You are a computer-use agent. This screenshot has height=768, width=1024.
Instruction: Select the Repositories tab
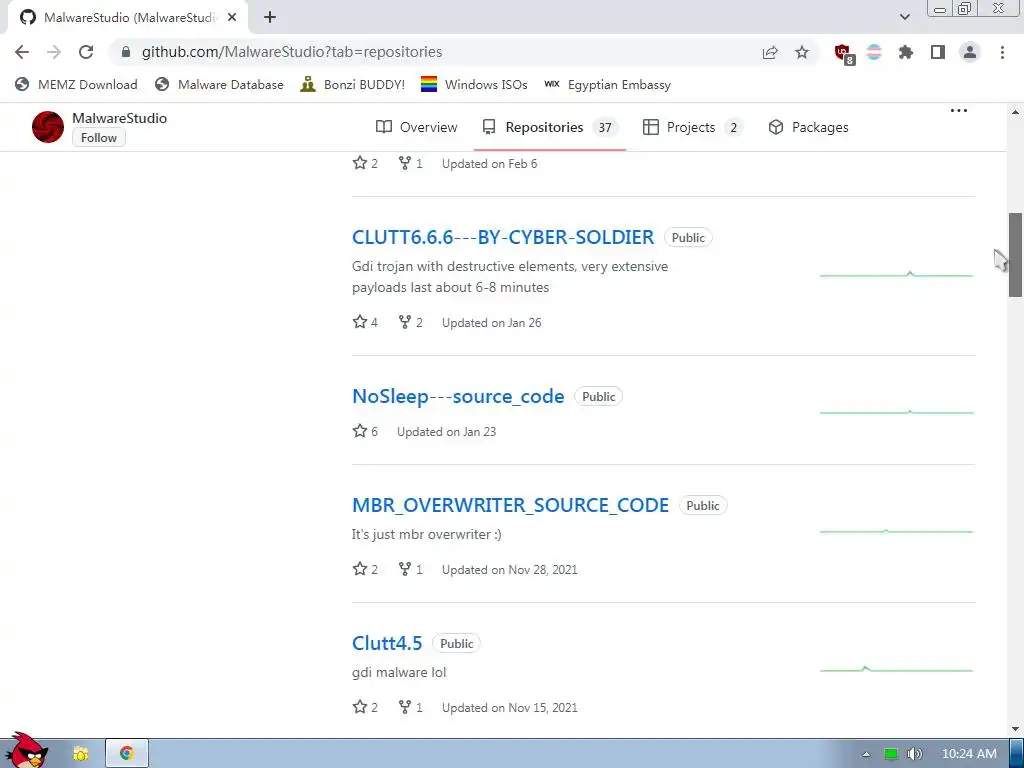[550, 127]
